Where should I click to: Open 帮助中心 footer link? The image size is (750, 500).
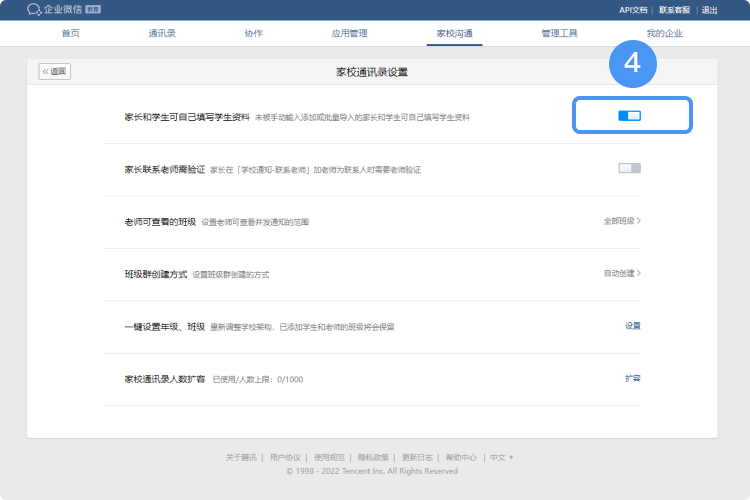click(x=461, y=457)
